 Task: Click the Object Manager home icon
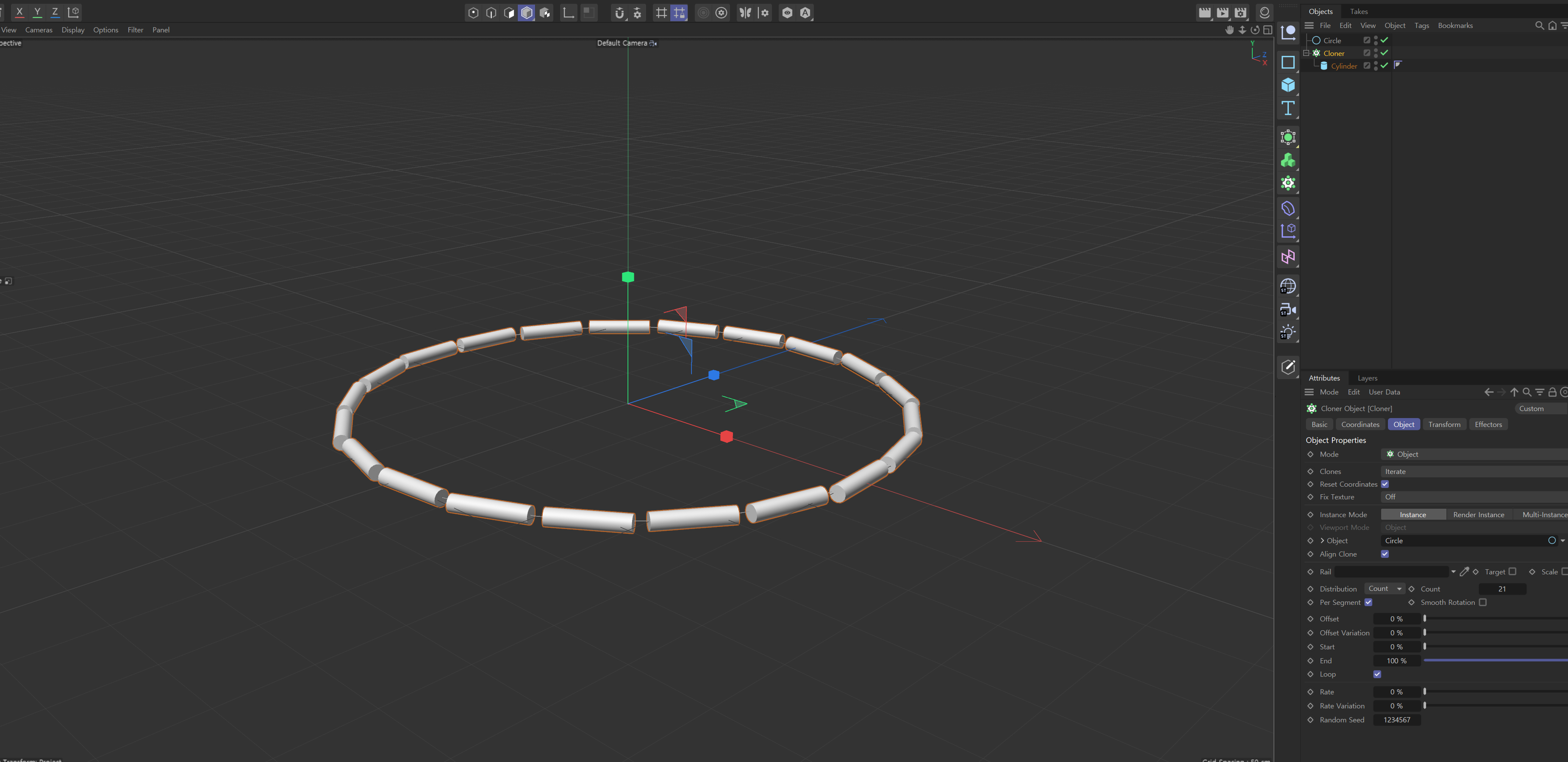pos(1552,25)
